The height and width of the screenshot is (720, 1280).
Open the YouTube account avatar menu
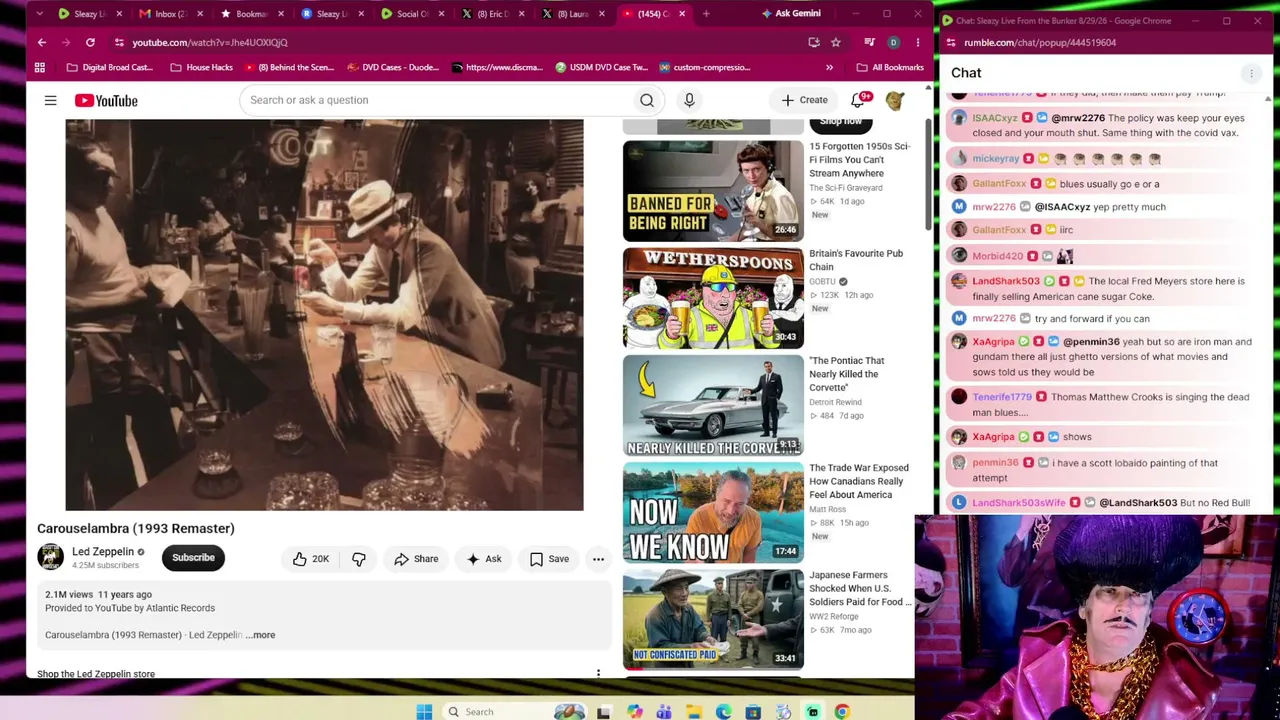(x=894, y=100)
